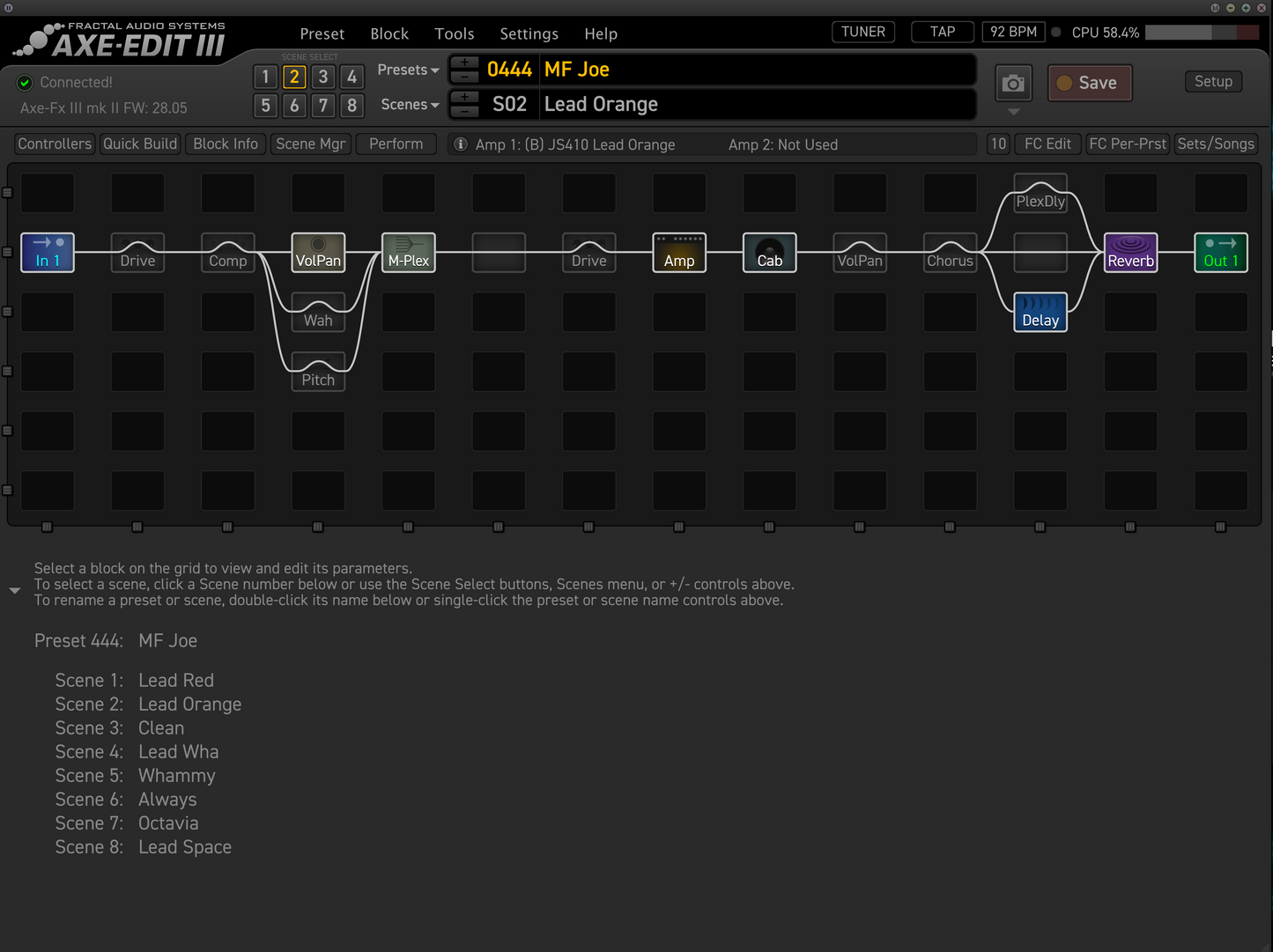This screenshot has height=952, width=1273.
Task: Switch to Scene 5
Action: 265,105
